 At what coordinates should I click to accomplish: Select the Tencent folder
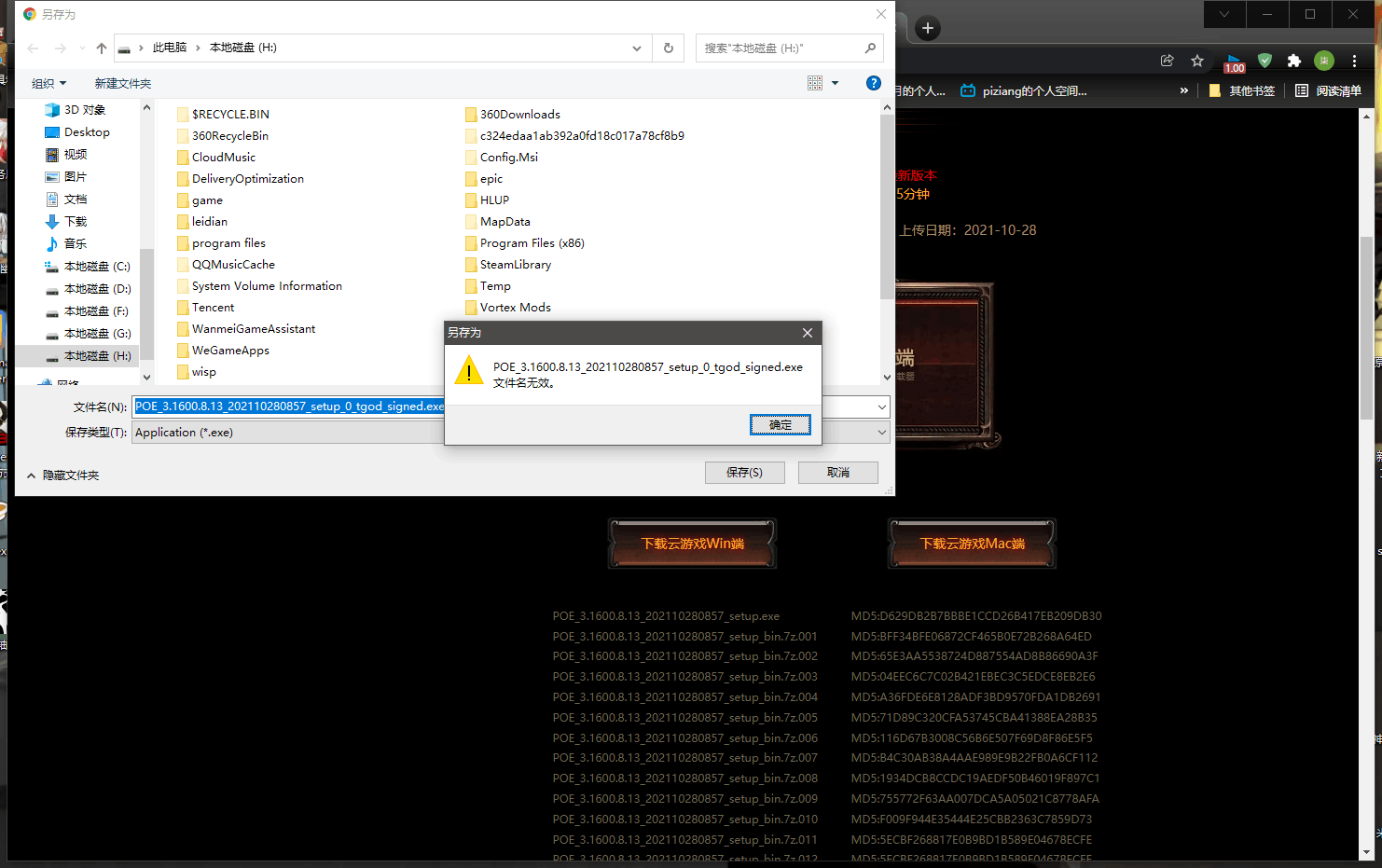point(205,308)
